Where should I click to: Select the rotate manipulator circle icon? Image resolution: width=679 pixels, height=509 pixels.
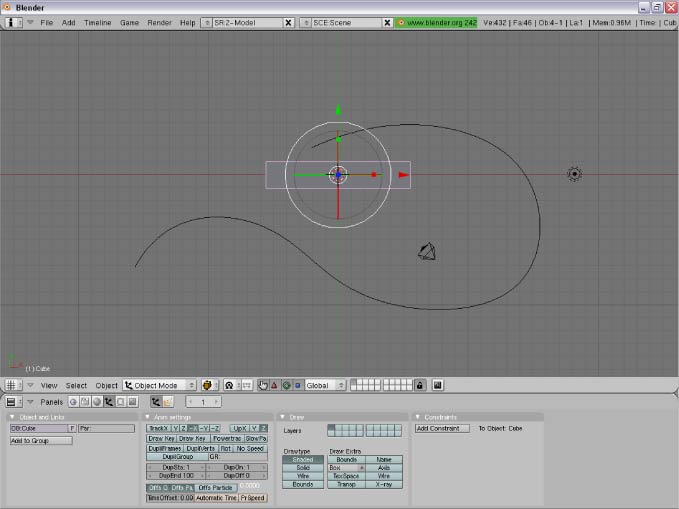click(x=286, y=385)
